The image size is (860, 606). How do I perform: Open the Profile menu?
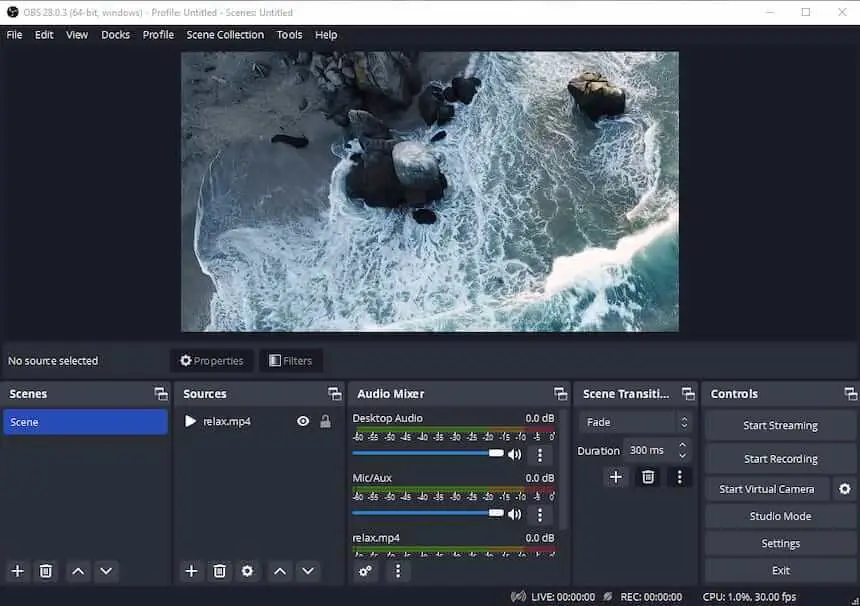pos(158,35)
